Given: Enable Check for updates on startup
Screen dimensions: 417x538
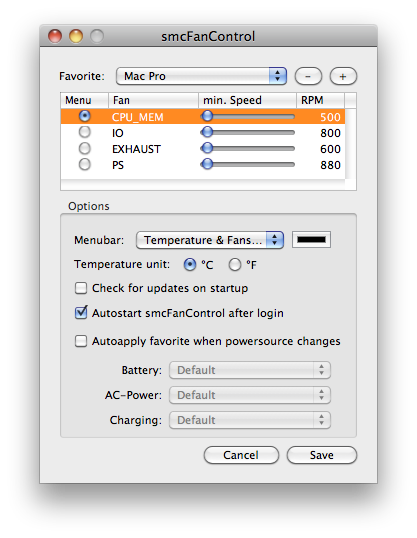Looking at the screenshot, I should [81, 288].
